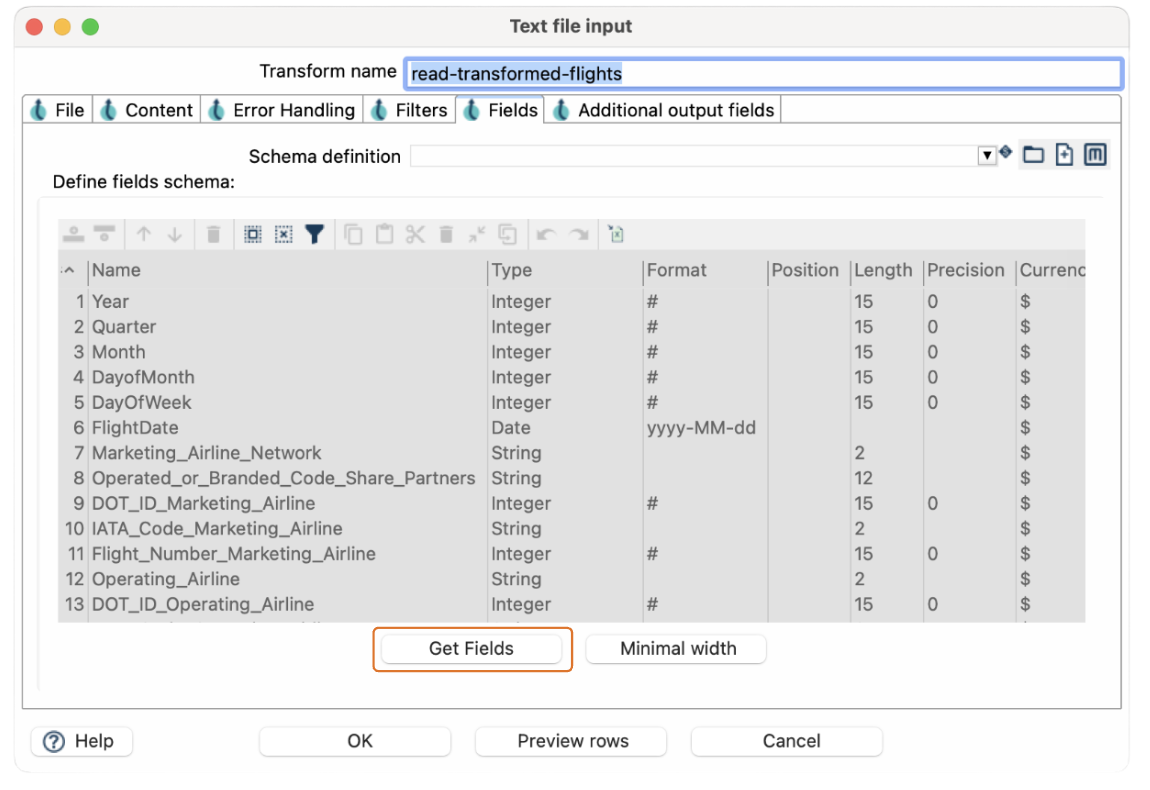Click the Name column header
Screen dimensions: 1150x790
tap(288, 271)
